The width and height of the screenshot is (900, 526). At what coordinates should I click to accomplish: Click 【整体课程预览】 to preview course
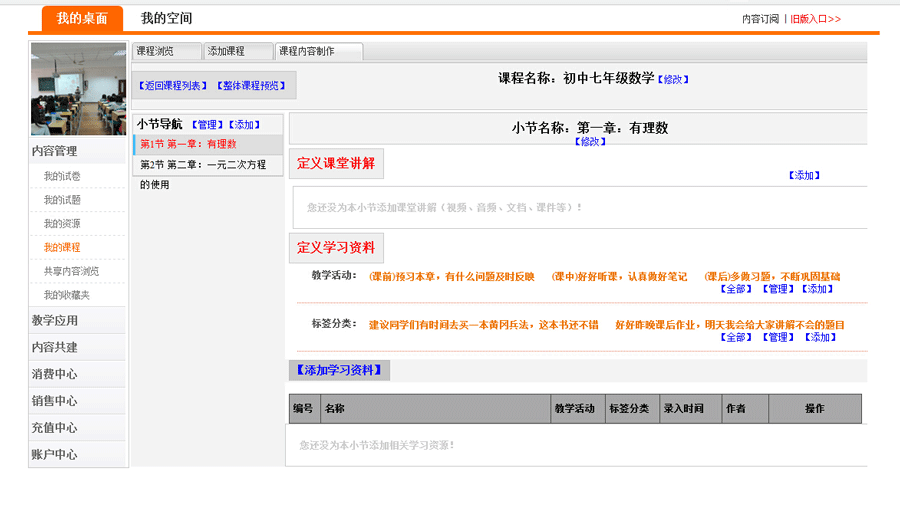click(x=252, y=86)
